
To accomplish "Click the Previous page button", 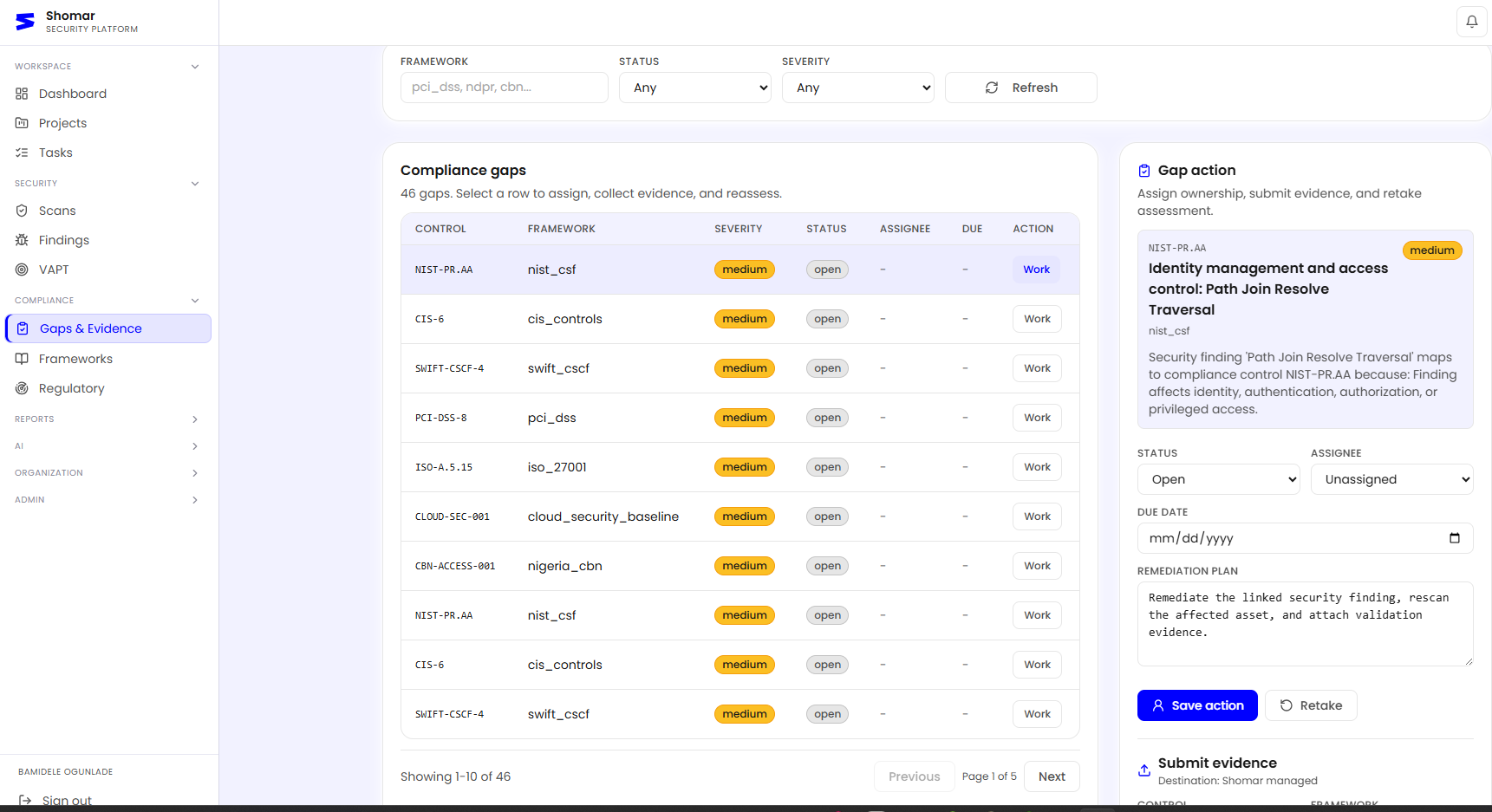I will coord(914,776).
